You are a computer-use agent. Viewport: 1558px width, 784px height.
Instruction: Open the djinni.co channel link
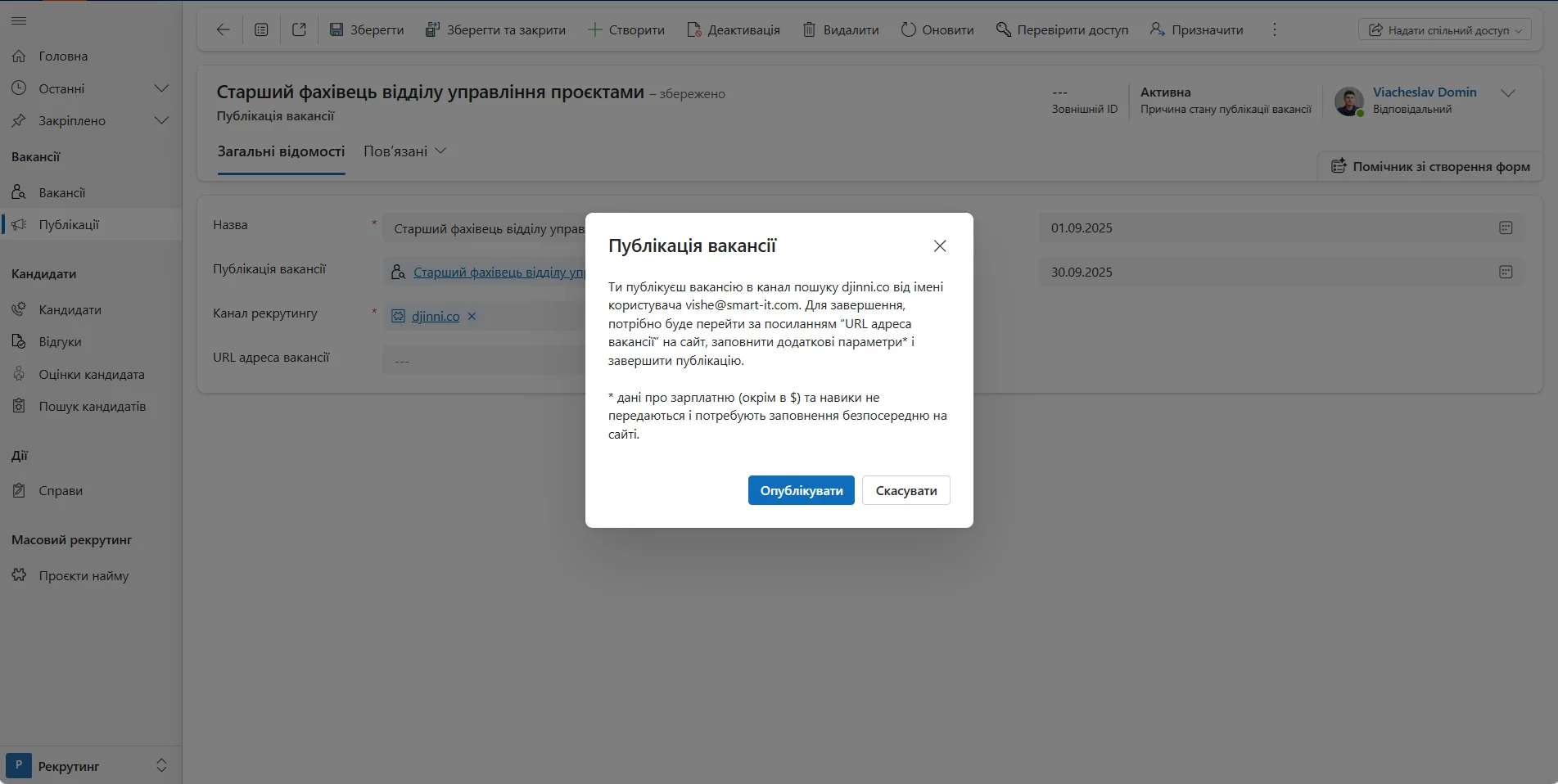[434, 317]
